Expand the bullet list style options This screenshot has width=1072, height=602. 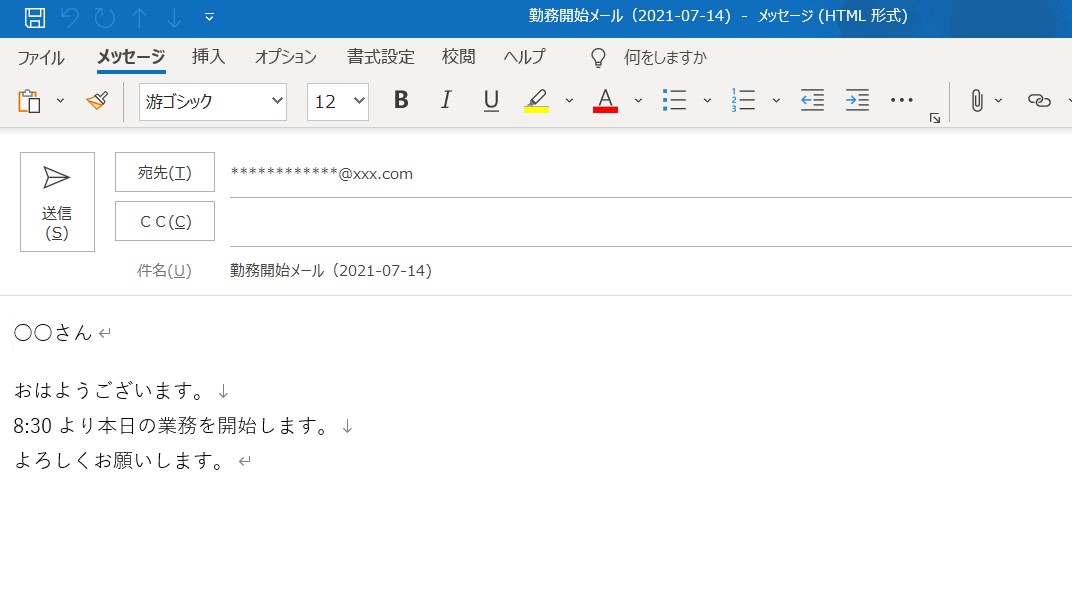pos(707,100)
